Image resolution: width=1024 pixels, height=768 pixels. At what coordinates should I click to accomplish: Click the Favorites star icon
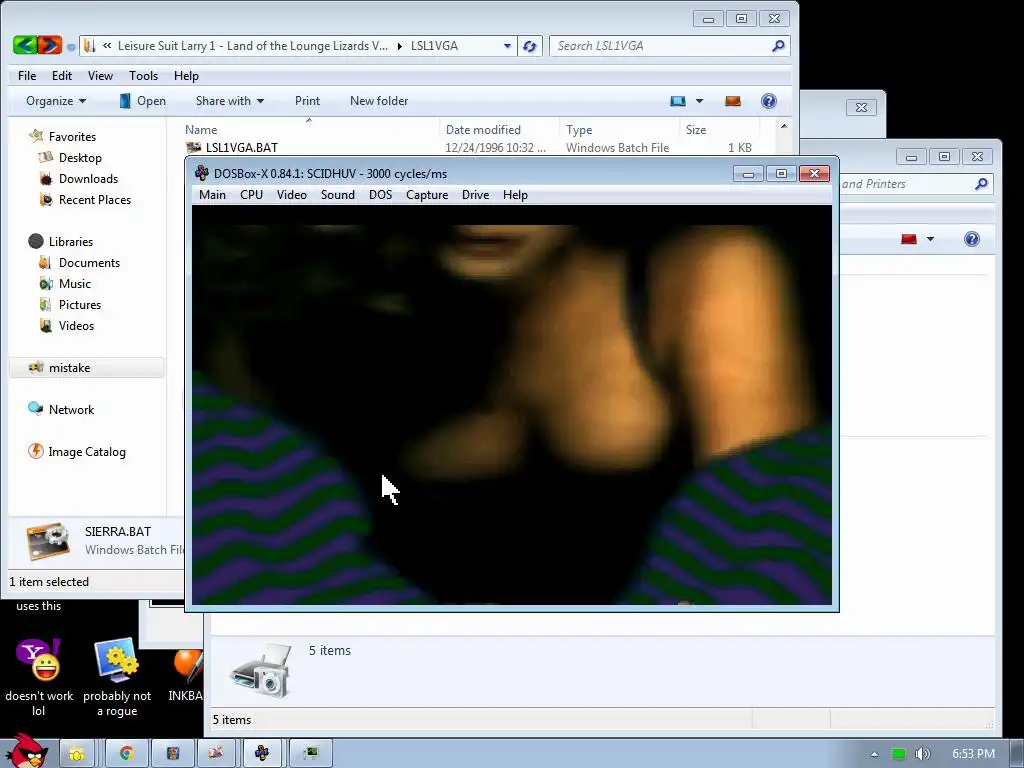click(36, 136)
